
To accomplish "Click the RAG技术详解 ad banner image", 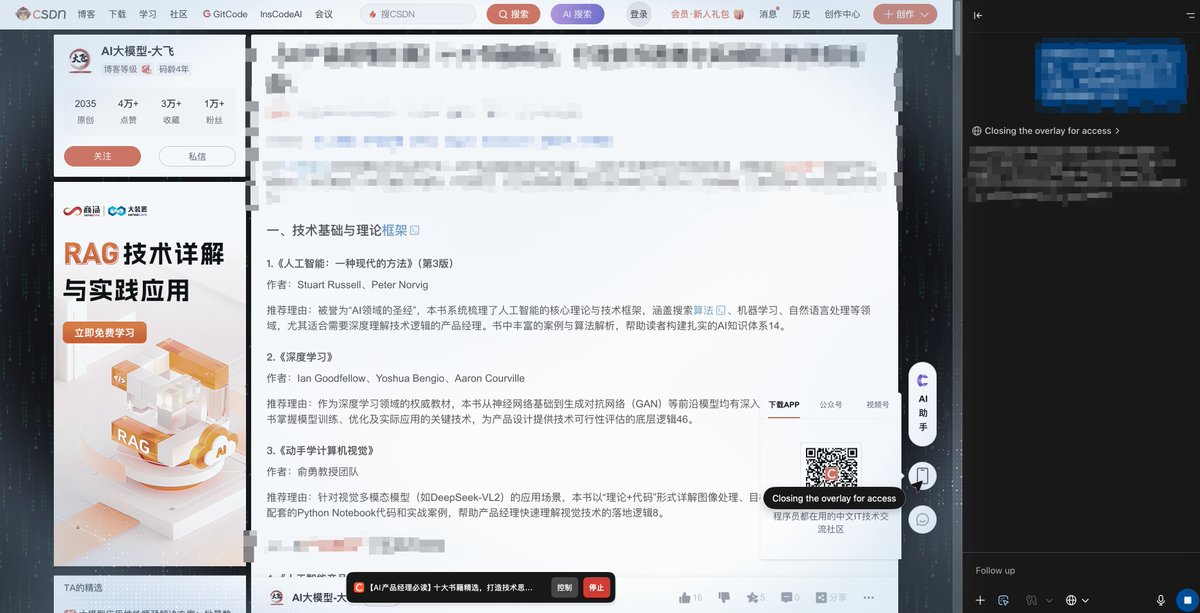I will pyautogui.click(x=149, y=374).
